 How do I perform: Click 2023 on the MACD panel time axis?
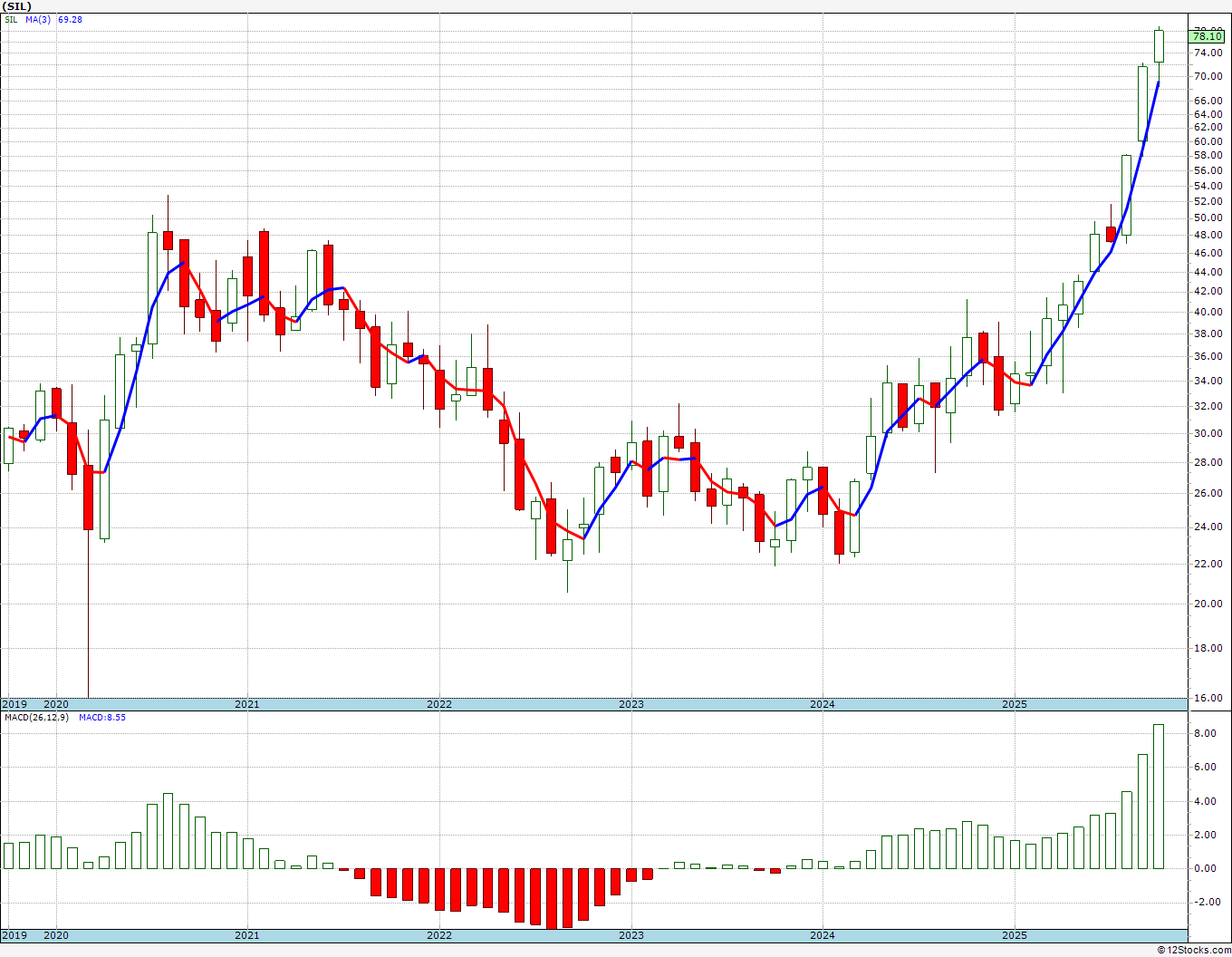[631, 935]
